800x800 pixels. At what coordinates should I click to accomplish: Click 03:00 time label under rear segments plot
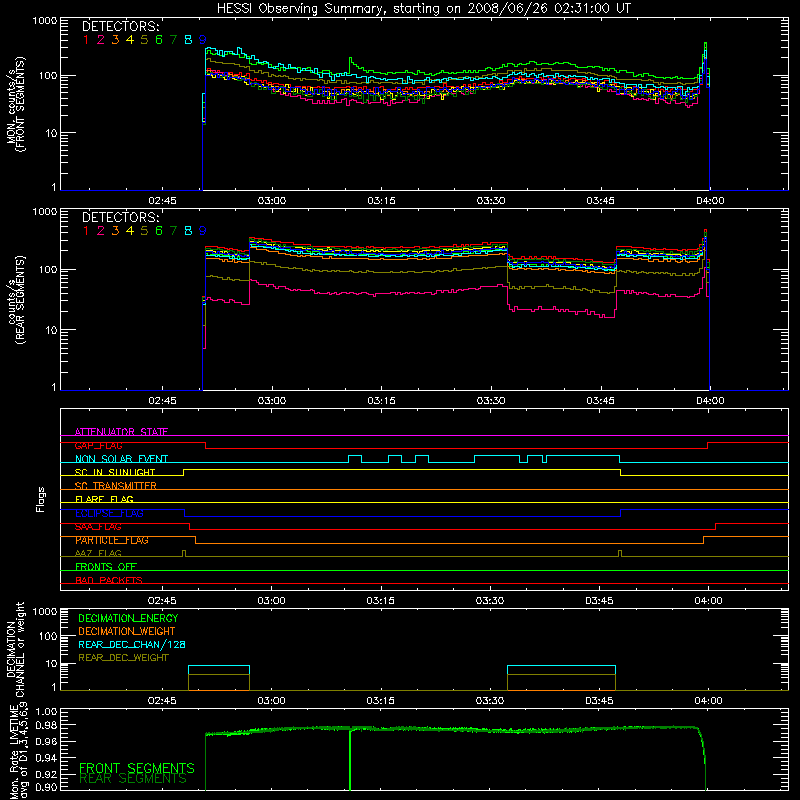coord(271,401)
